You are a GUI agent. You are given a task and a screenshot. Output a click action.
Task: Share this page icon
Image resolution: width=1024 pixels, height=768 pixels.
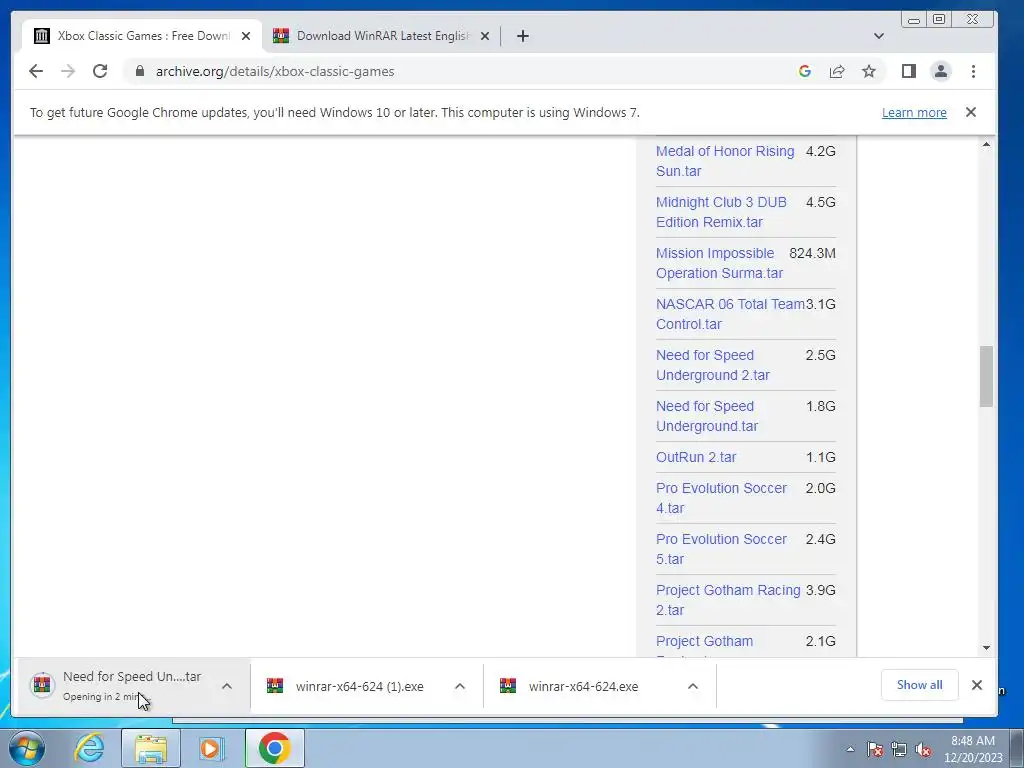837,71
